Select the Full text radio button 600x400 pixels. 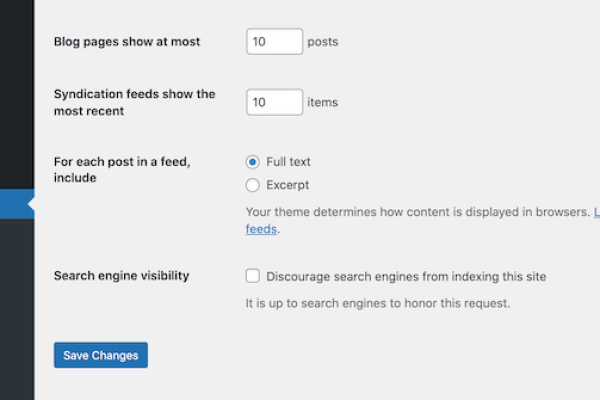point(253,162)
